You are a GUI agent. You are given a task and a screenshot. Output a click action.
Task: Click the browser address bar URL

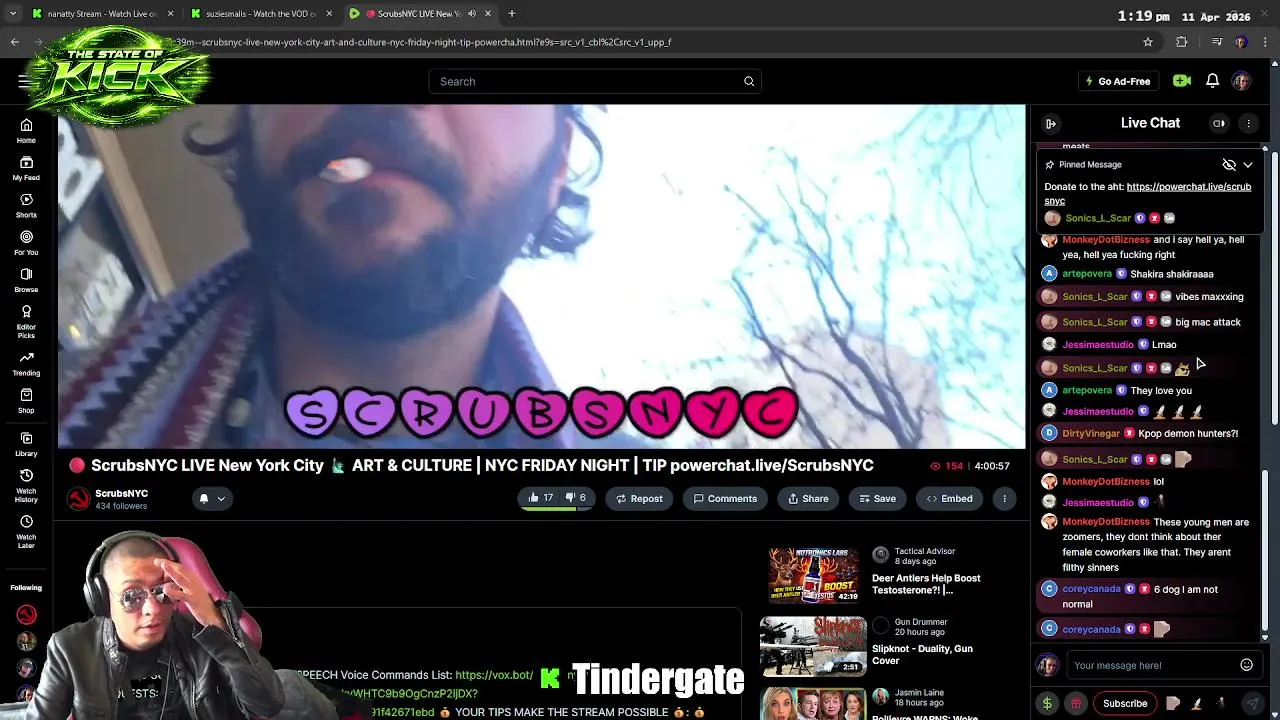(x=425, y=42)
